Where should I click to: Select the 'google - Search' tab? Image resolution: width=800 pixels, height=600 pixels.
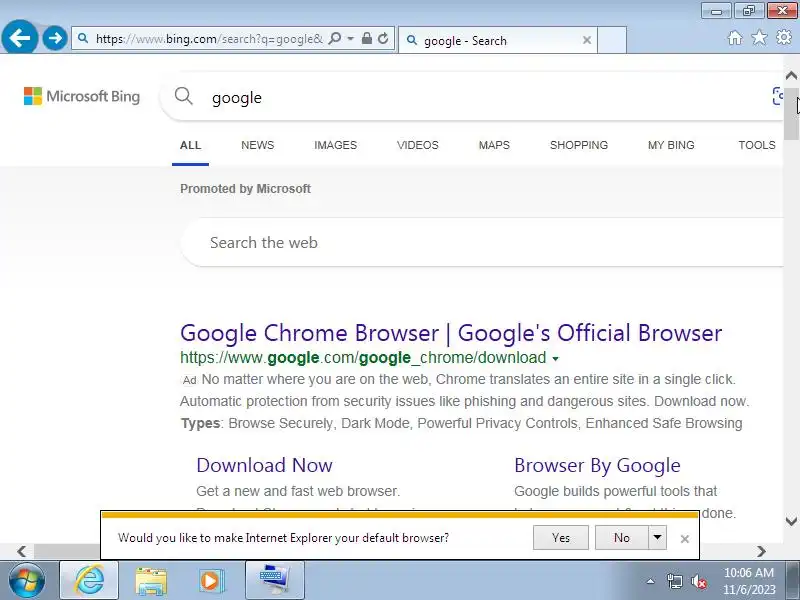[497, 40]
